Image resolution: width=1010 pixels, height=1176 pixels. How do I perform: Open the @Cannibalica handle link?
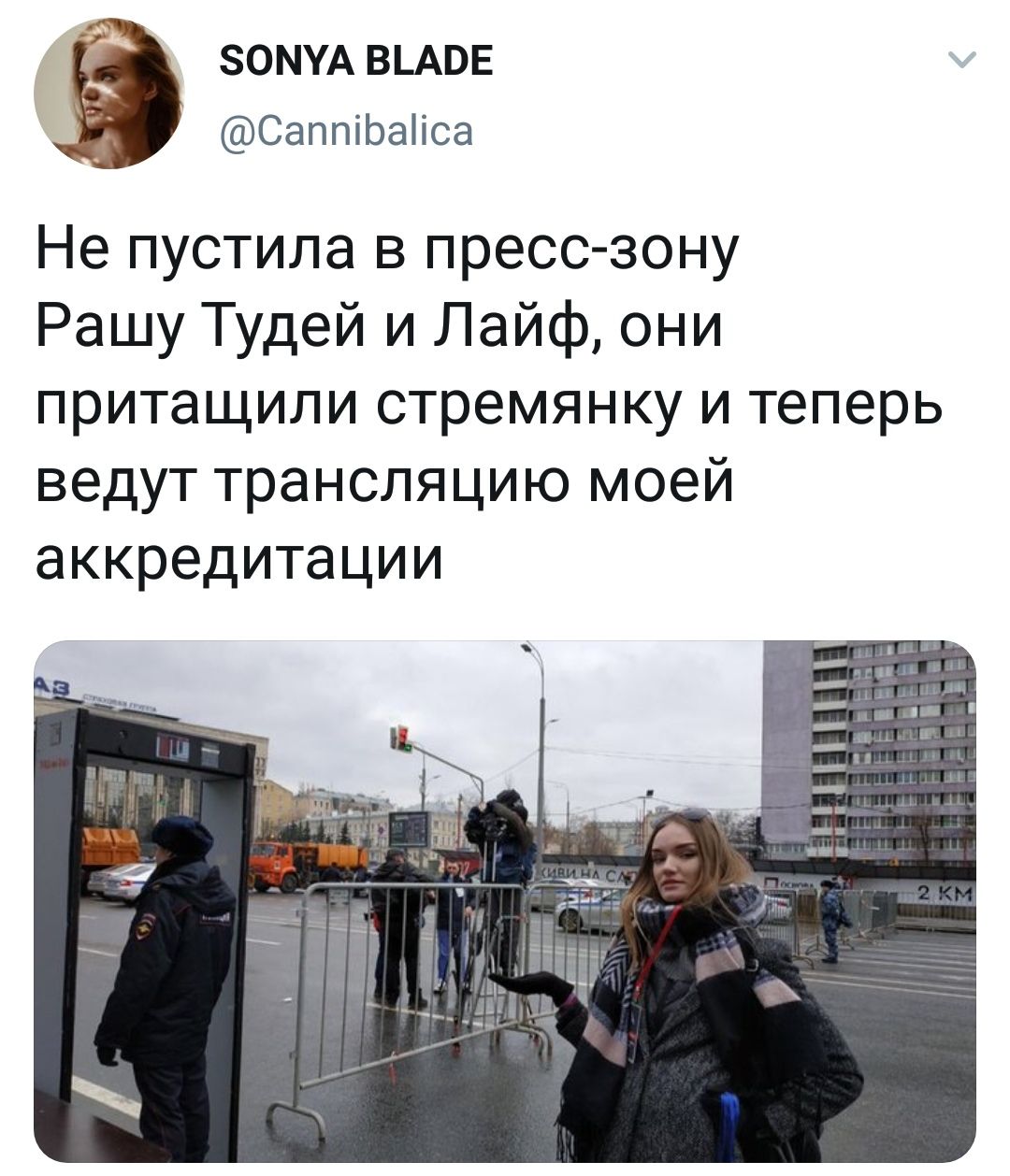click(345, 131)
